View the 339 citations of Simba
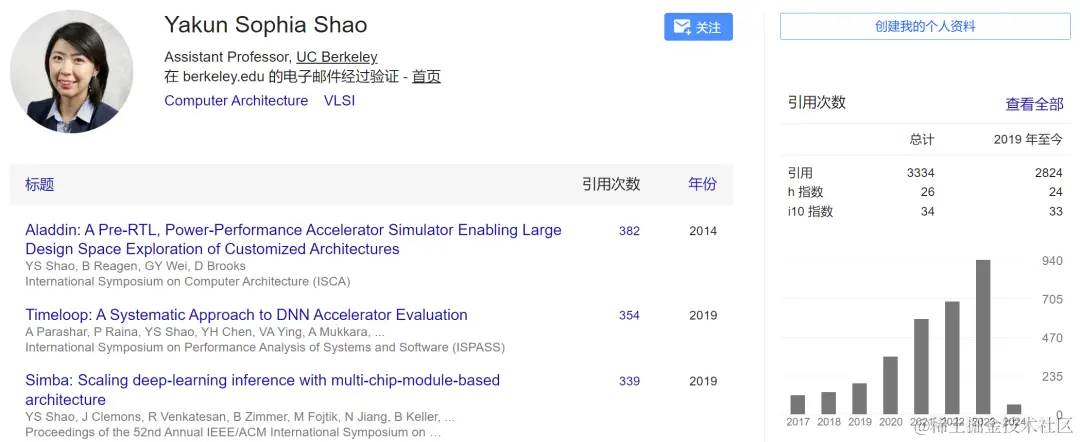1080x442 pixels. 629,381
